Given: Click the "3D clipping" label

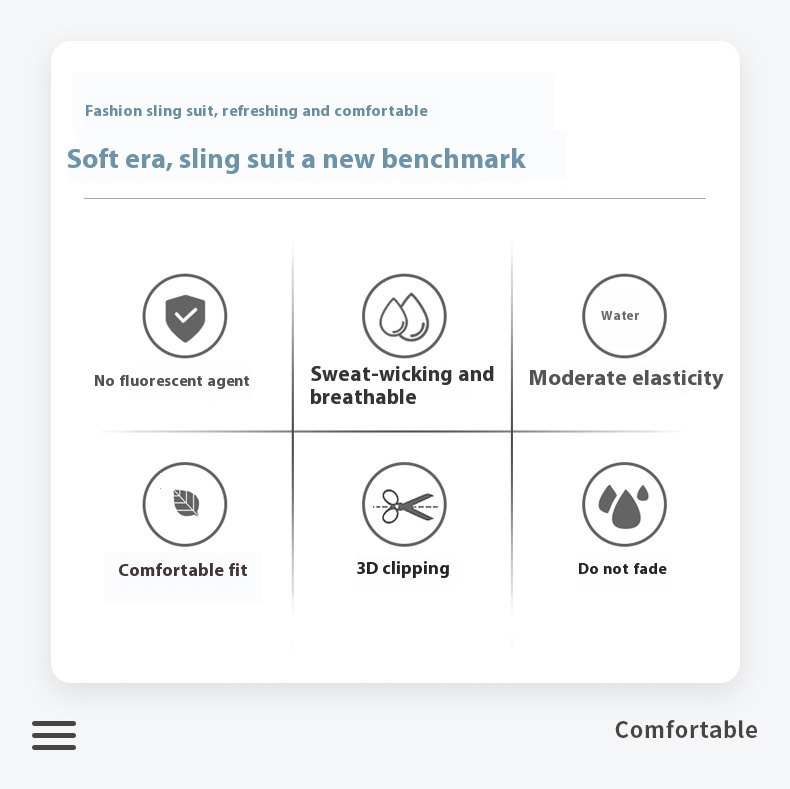Looking at the screenshot, I should pos(403,568).
